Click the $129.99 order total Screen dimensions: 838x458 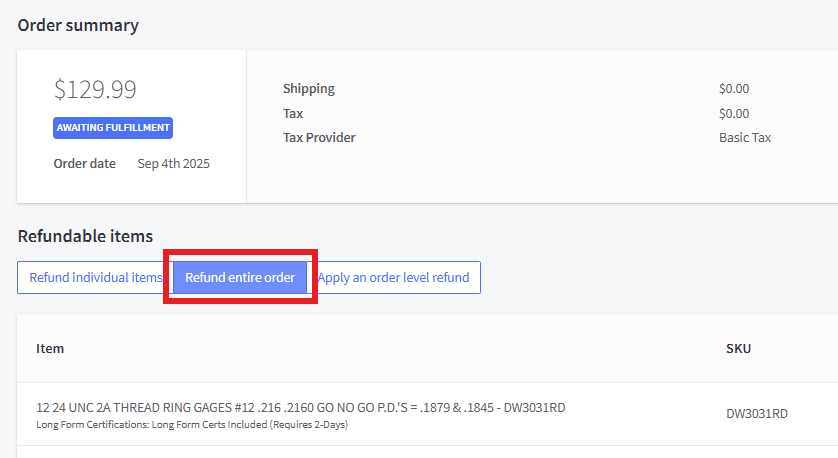tap(95, 89)
